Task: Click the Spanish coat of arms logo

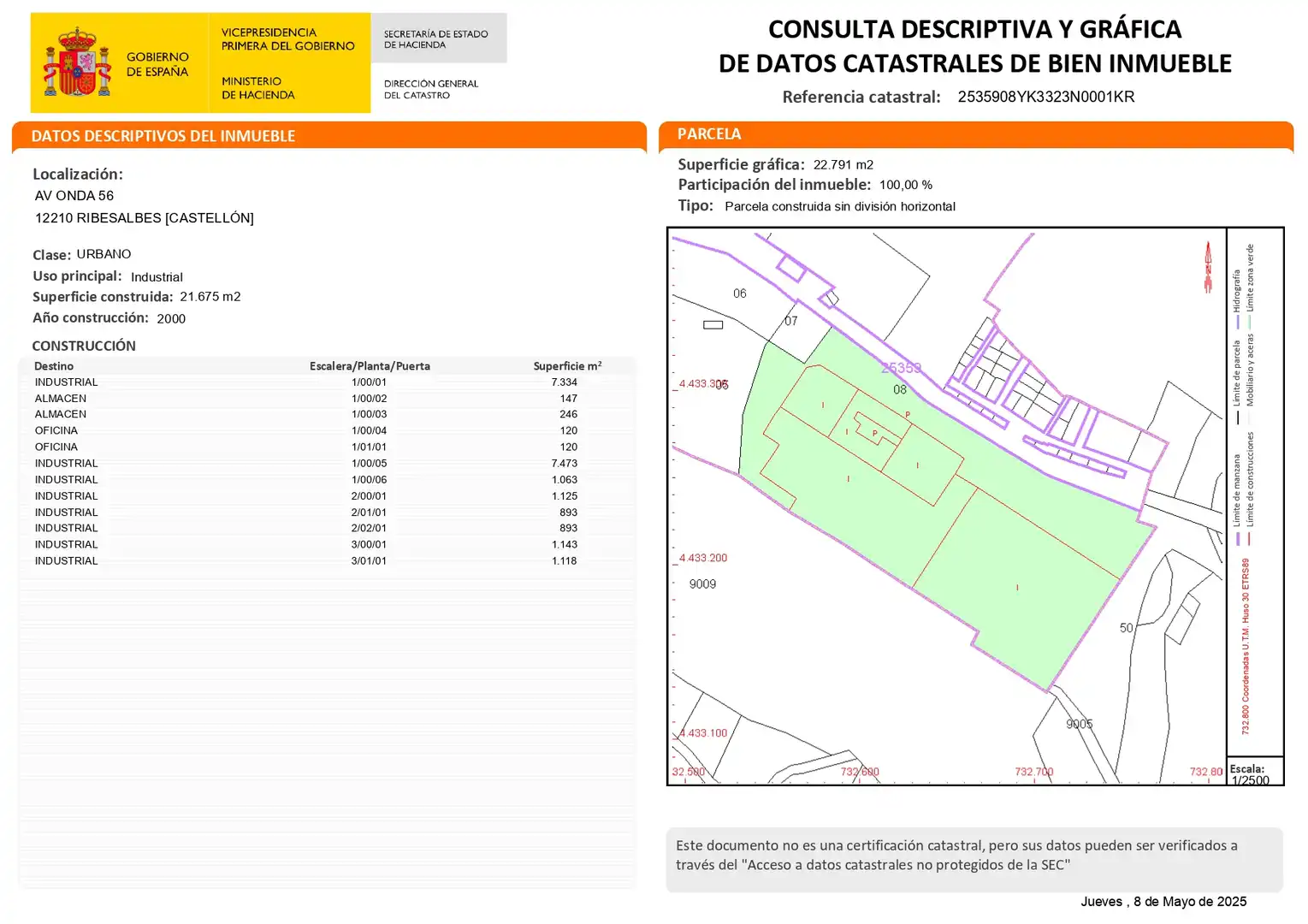Action: [x=77, y=62]
